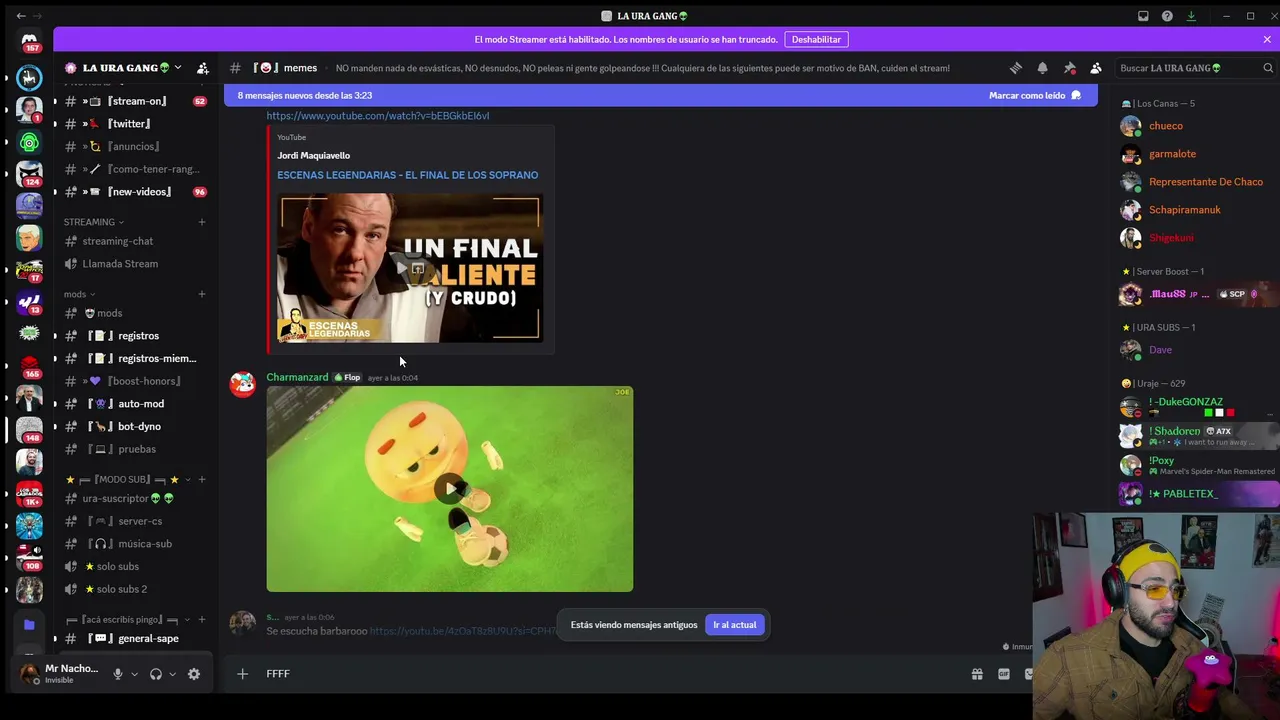Click Charmanzard's username in chat
1280x720 pixels.
click(x=297, y=378)
